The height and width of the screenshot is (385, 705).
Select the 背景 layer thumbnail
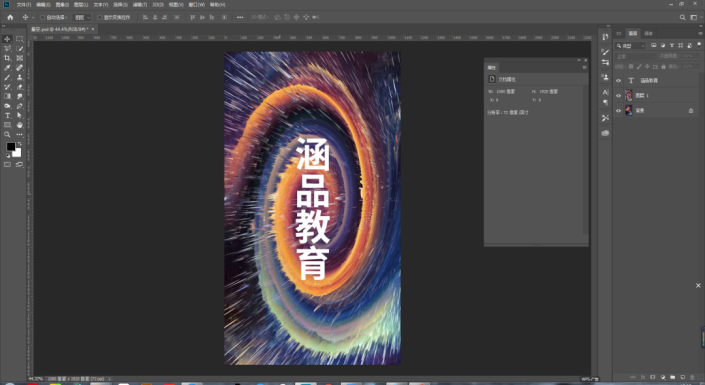click(629, 110)
